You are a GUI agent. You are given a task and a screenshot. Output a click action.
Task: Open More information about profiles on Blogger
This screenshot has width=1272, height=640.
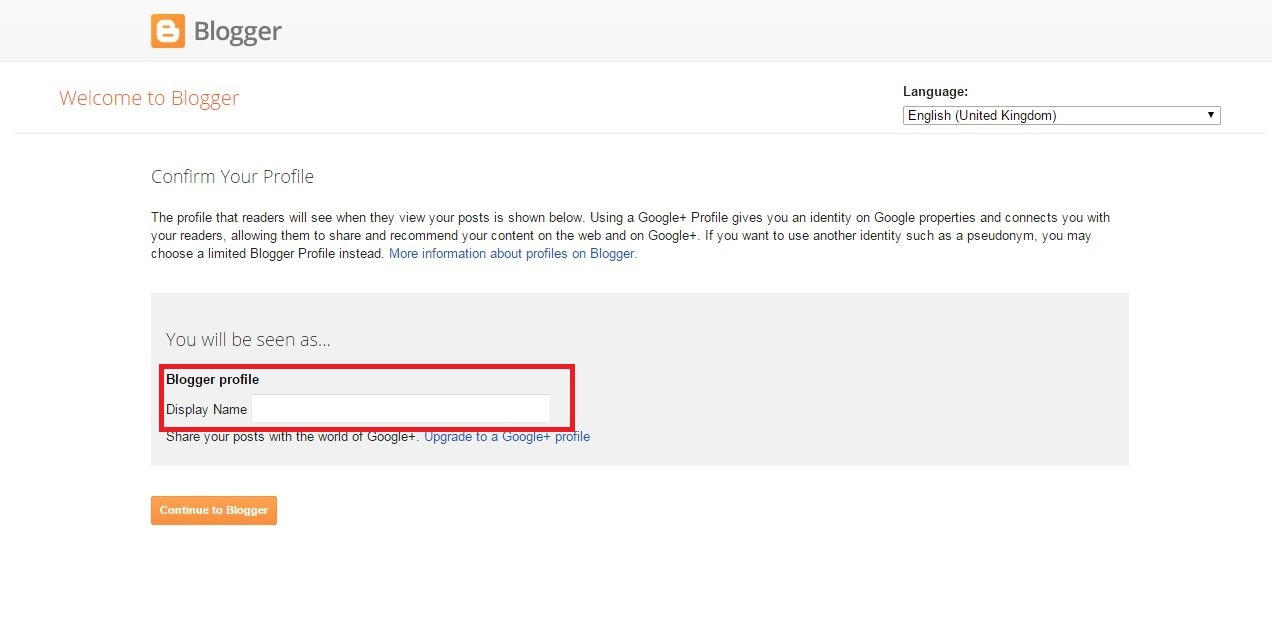513,254
